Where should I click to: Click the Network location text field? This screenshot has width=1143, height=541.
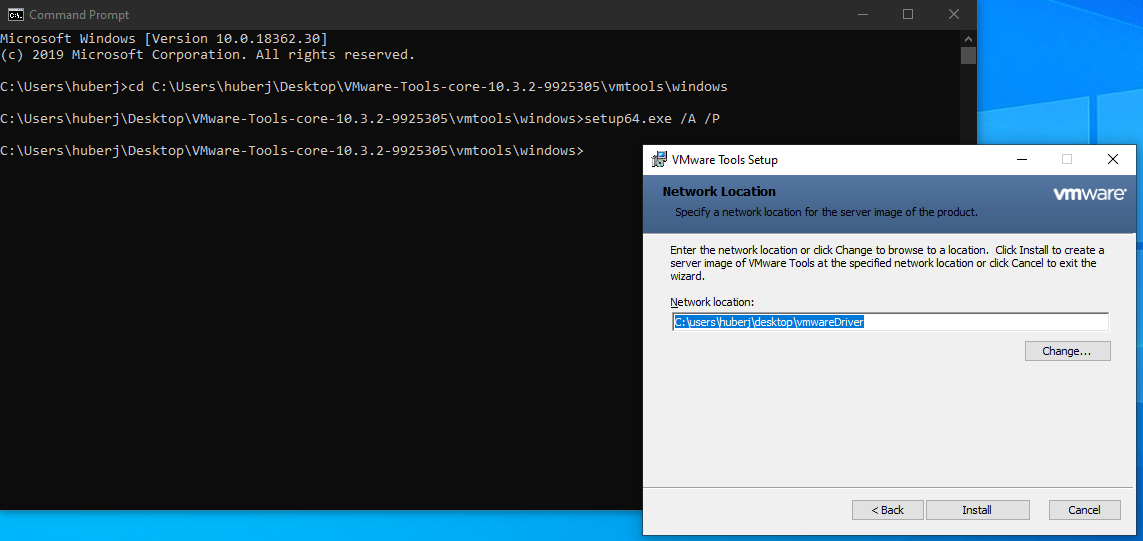890,322
